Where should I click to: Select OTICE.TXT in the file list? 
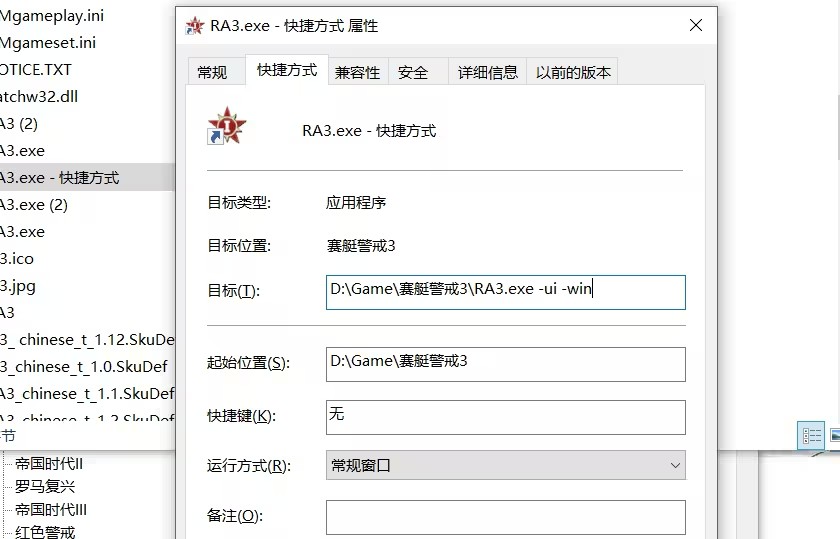(36, 70)
